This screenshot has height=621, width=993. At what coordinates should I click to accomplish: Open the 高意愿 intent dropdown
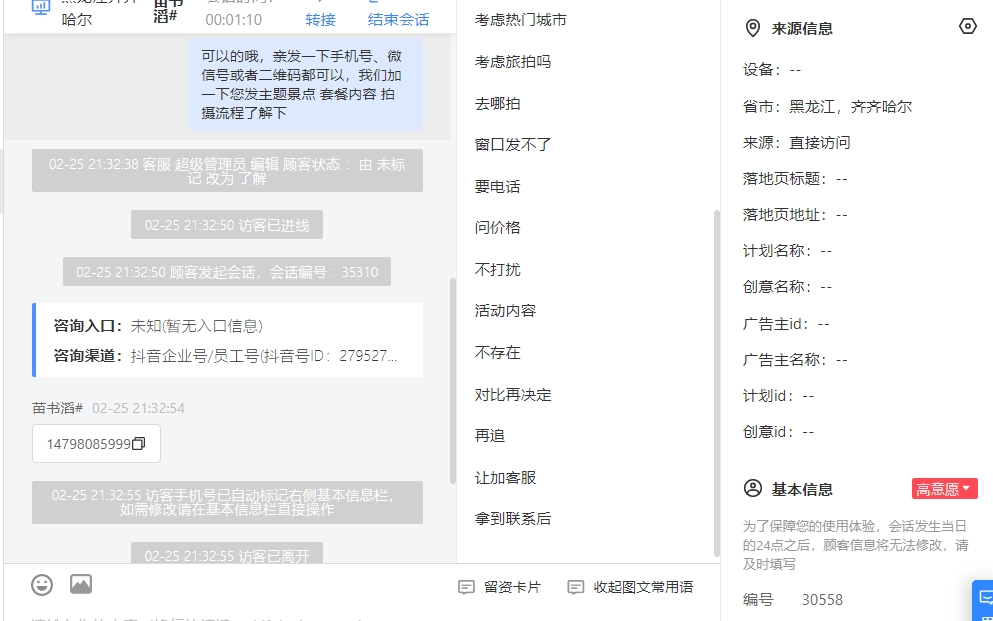tap(944, 489)
